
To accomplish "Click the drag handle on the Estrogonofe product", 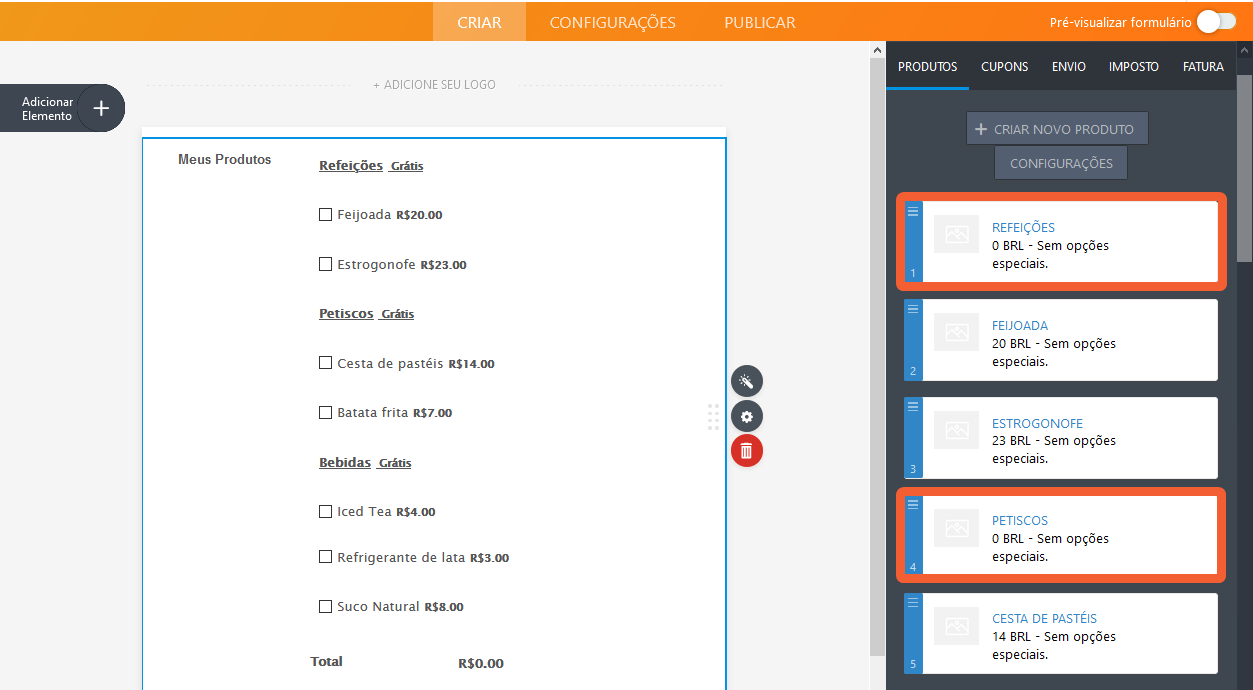I will point(912,406).
